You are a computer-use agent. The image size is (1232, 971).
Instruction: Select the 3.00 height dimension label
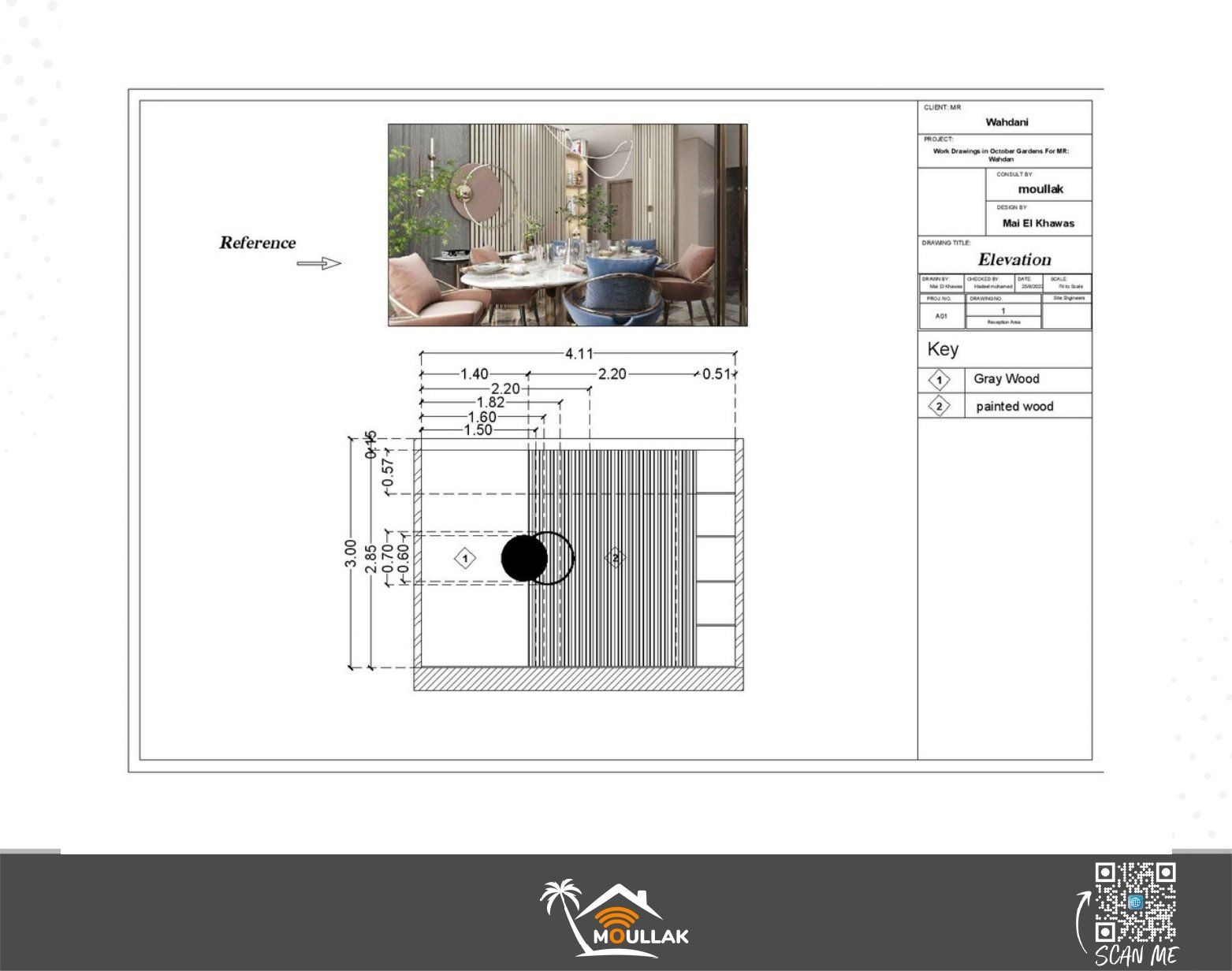tap(351, 552)
